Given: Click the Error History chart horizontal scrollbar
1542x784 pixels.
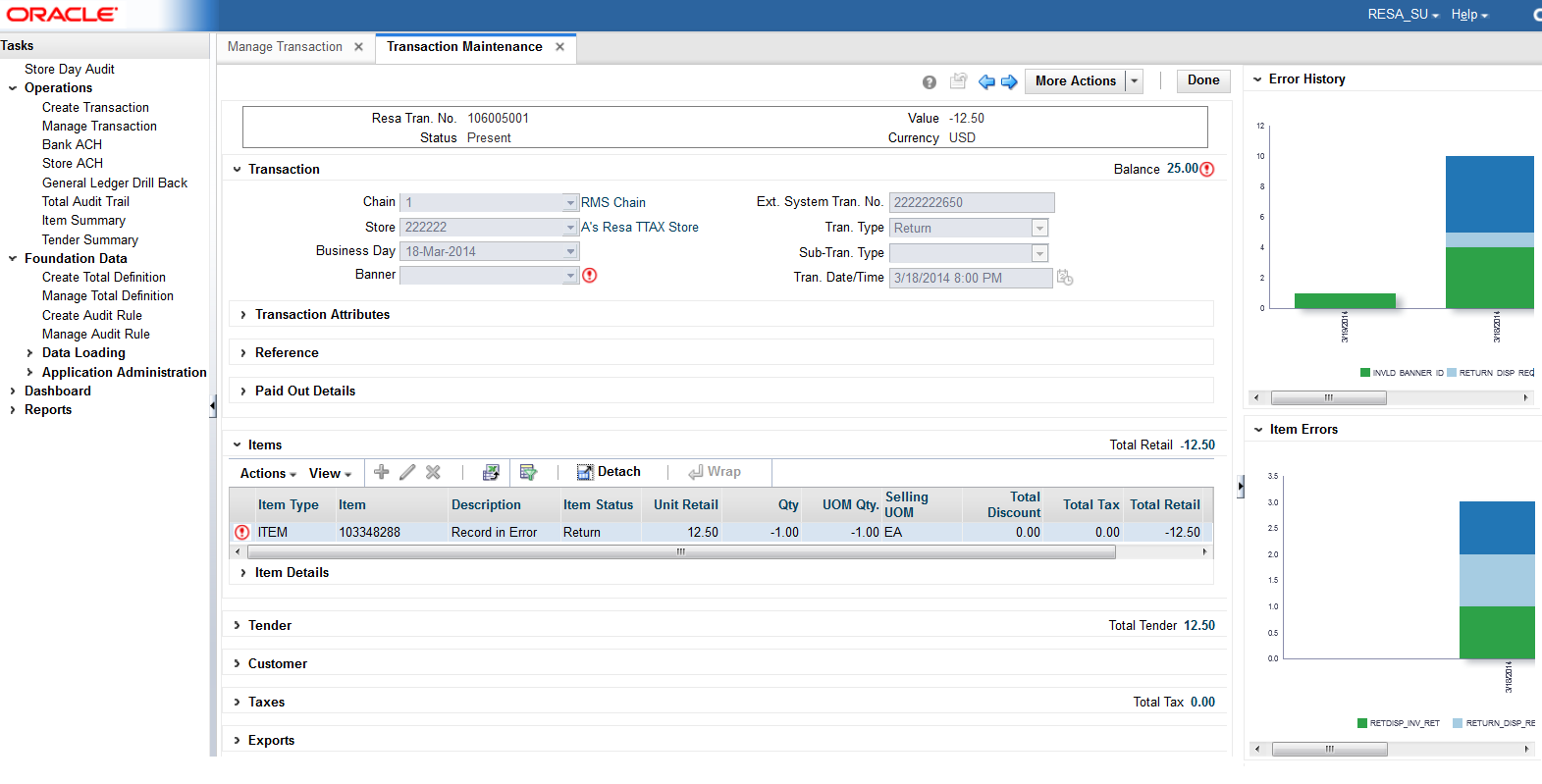Looking at the screenshot, I should (1328, 398).
